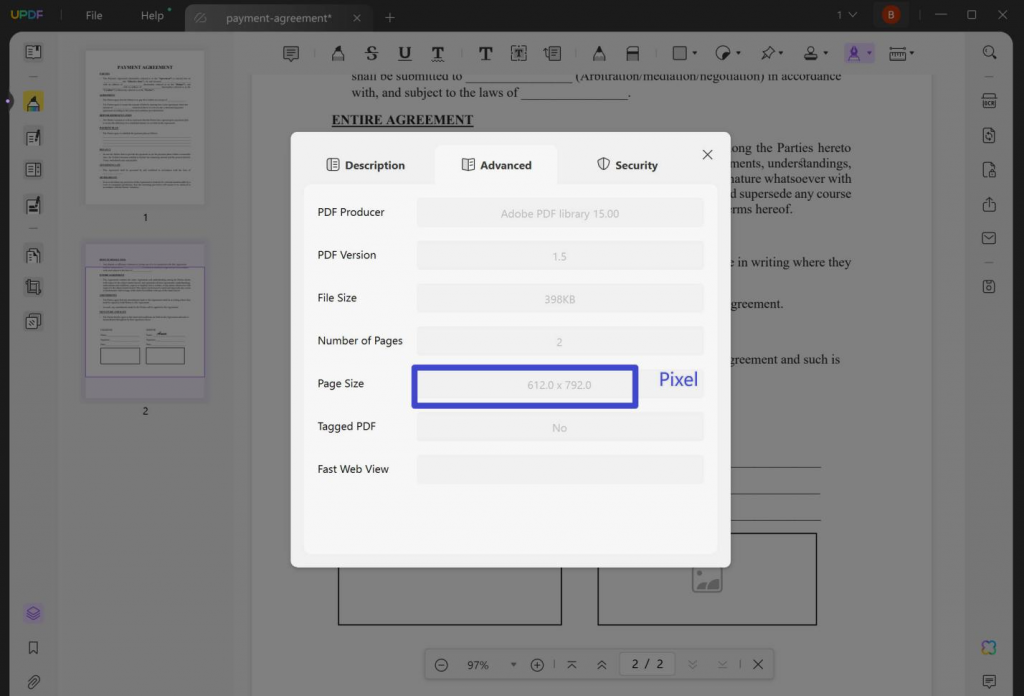Screen dimensions: 1024x696
Task: Select the Underline annotation tool
Action: pos(404,53)
